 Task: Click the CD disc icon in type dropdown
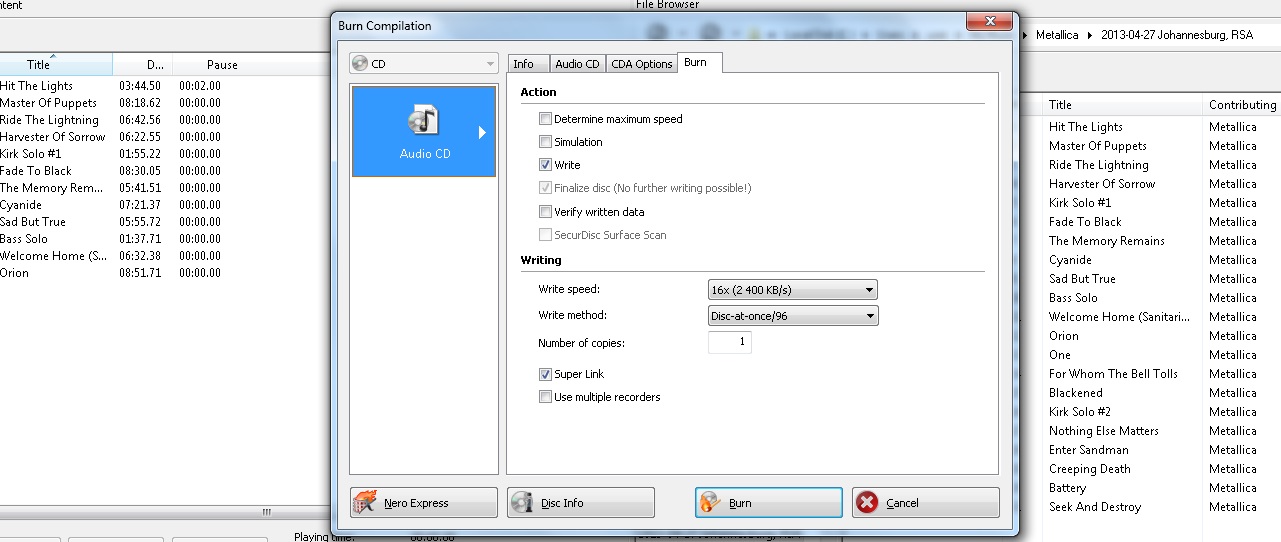(x=360, y=64)
